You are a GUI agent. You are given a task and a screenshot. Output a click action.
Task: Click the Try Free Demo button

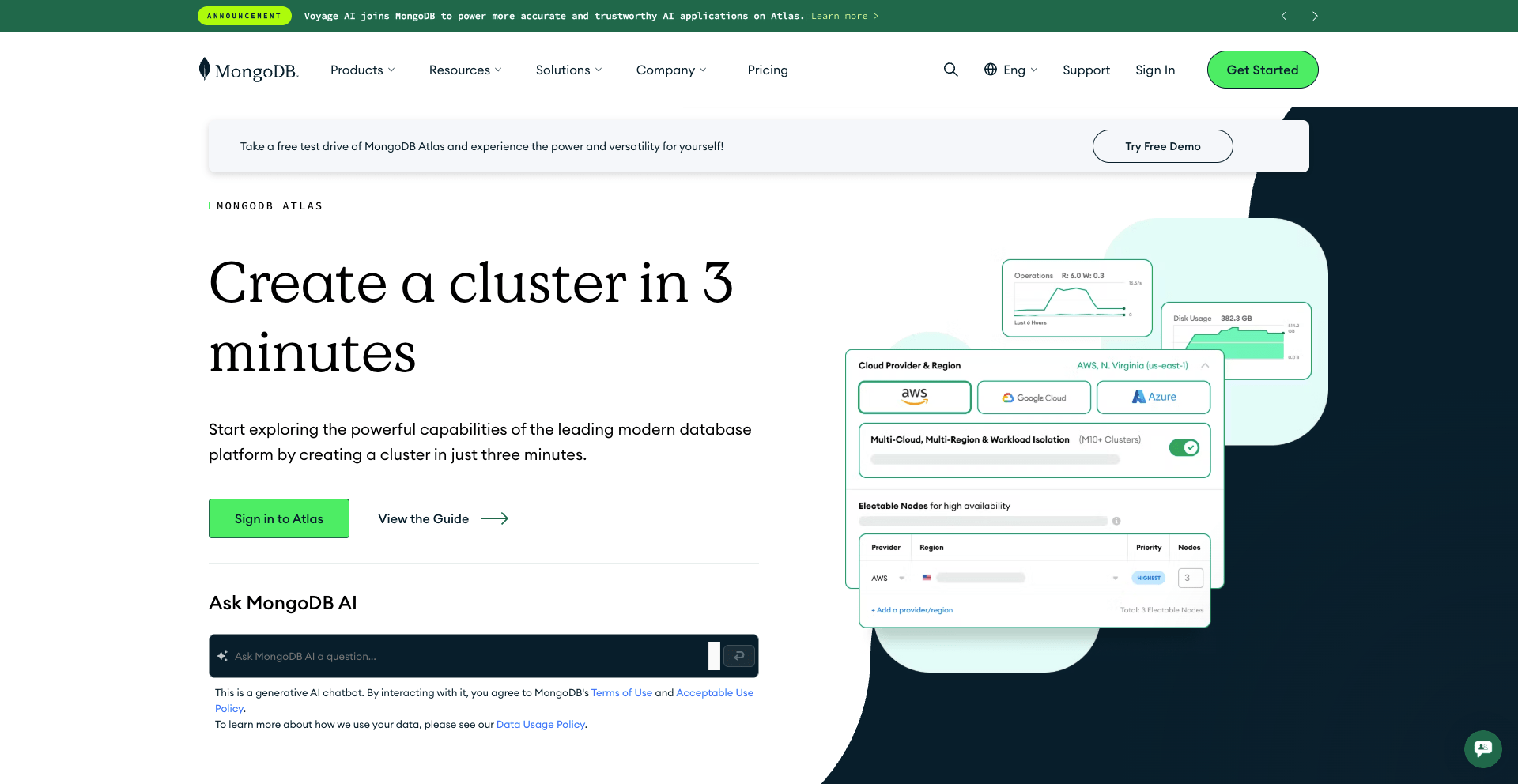[x=1162, y=146]
